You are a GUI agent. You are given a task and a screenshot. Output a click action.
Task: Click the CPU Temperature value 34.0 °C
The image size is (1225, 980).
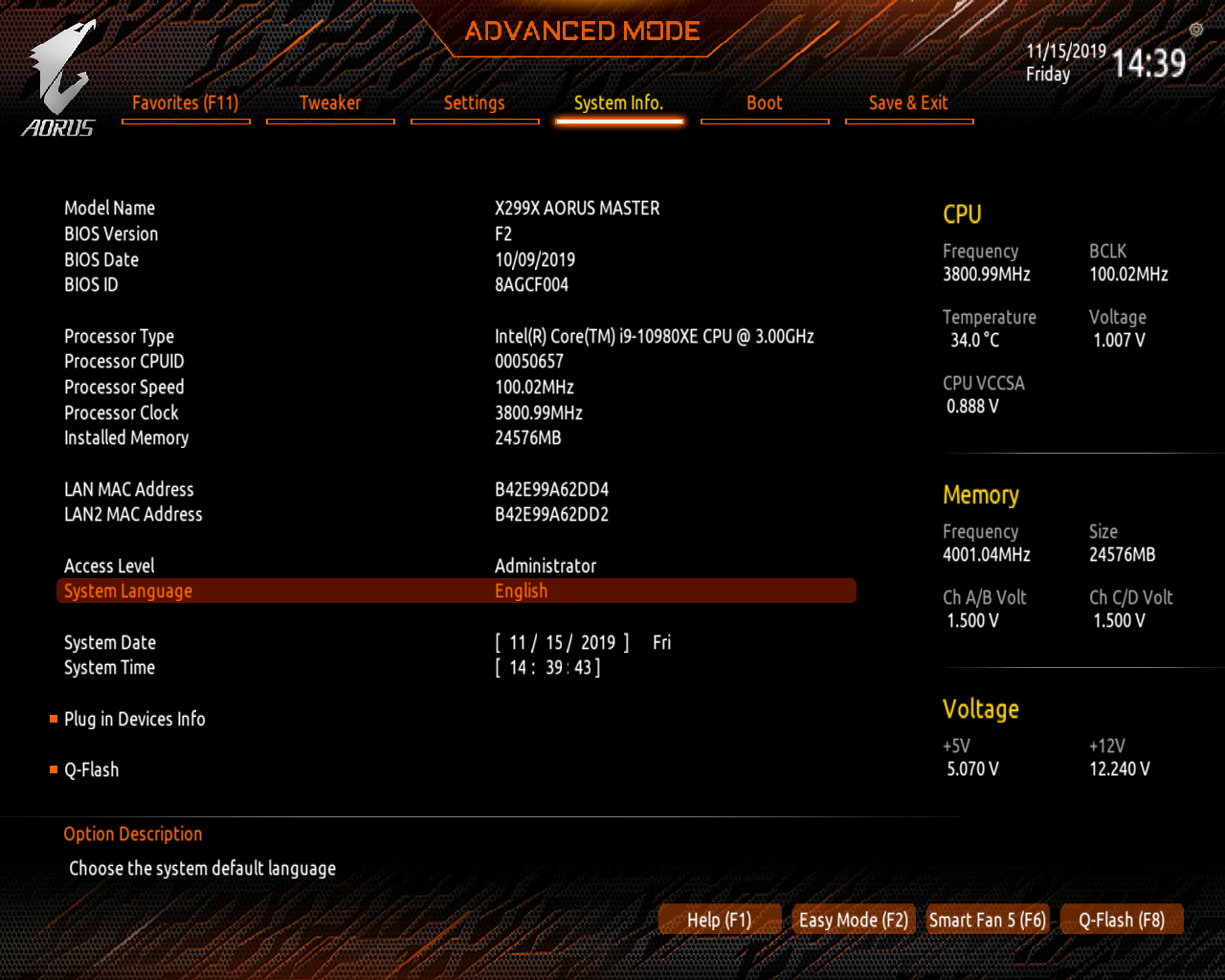point(974,340)
